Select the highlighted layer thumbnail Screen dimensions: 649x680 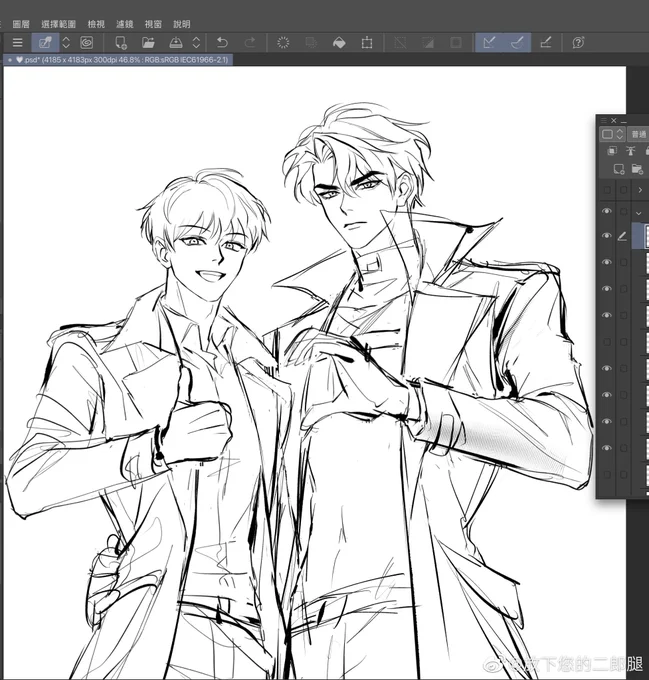pos(647,236)
